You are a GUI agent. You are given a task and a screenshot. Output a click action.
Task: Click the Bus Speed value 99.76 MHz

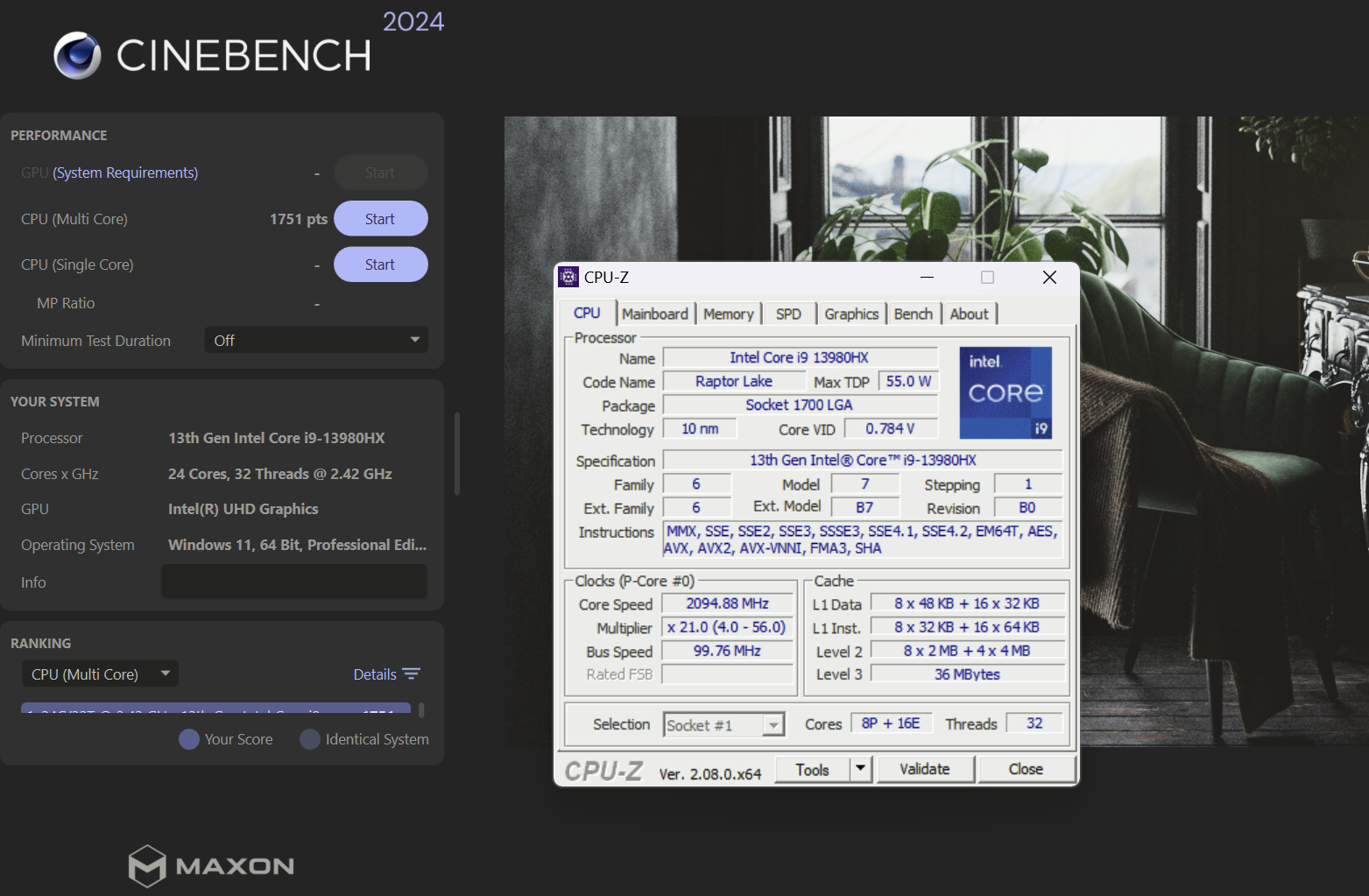click(727, 651)
